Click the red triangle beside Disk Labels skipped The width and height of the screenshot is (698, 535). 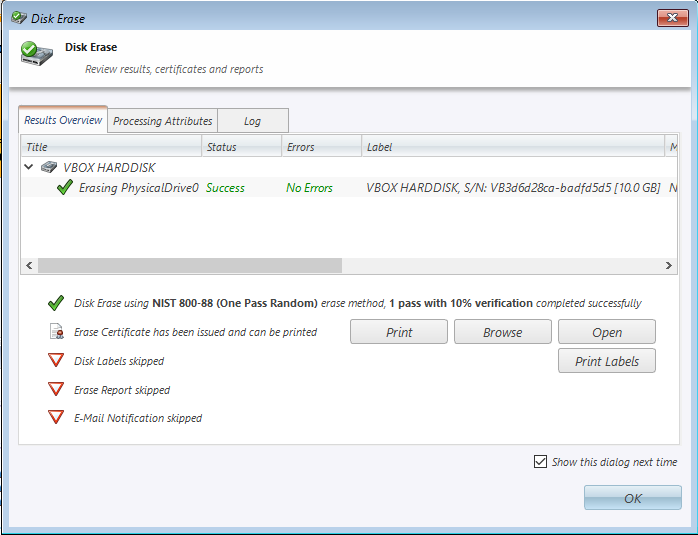pos(56,360)
